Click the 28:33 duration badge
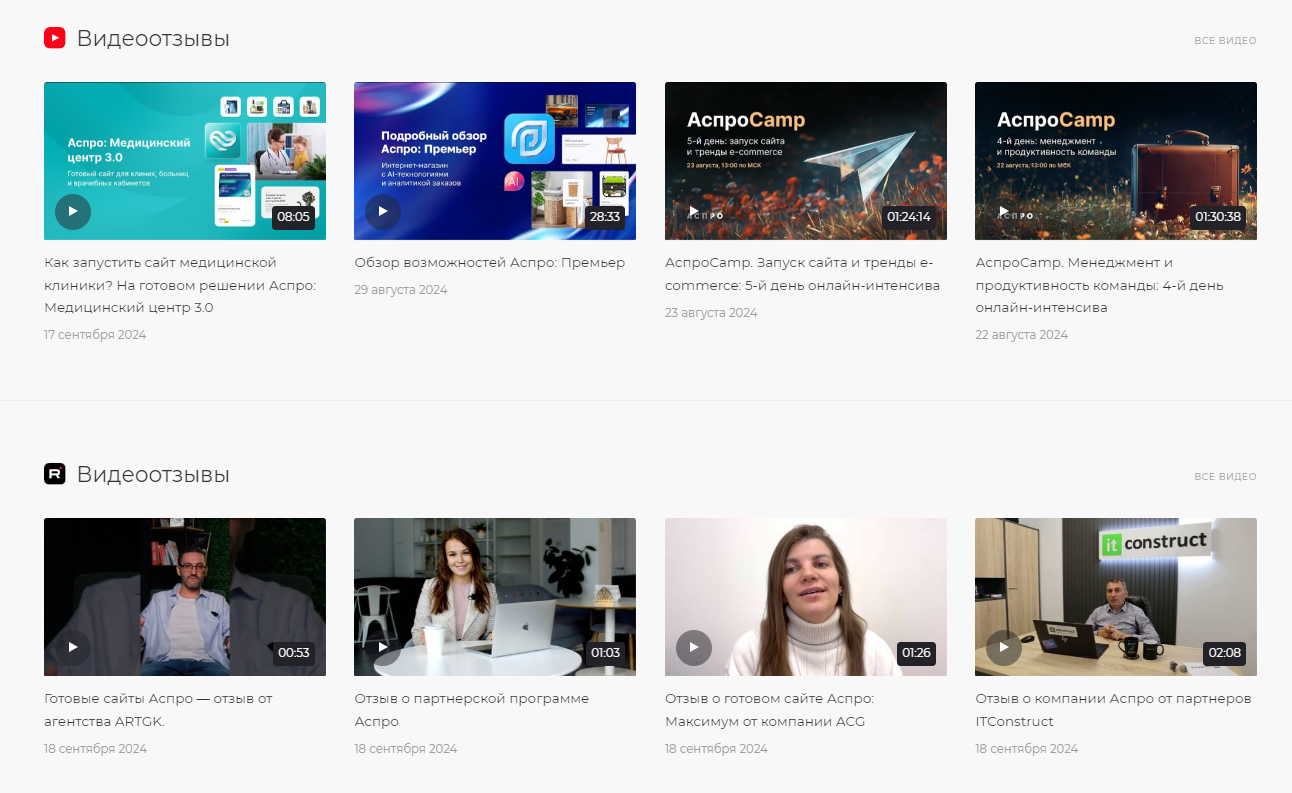 (605, 217)
